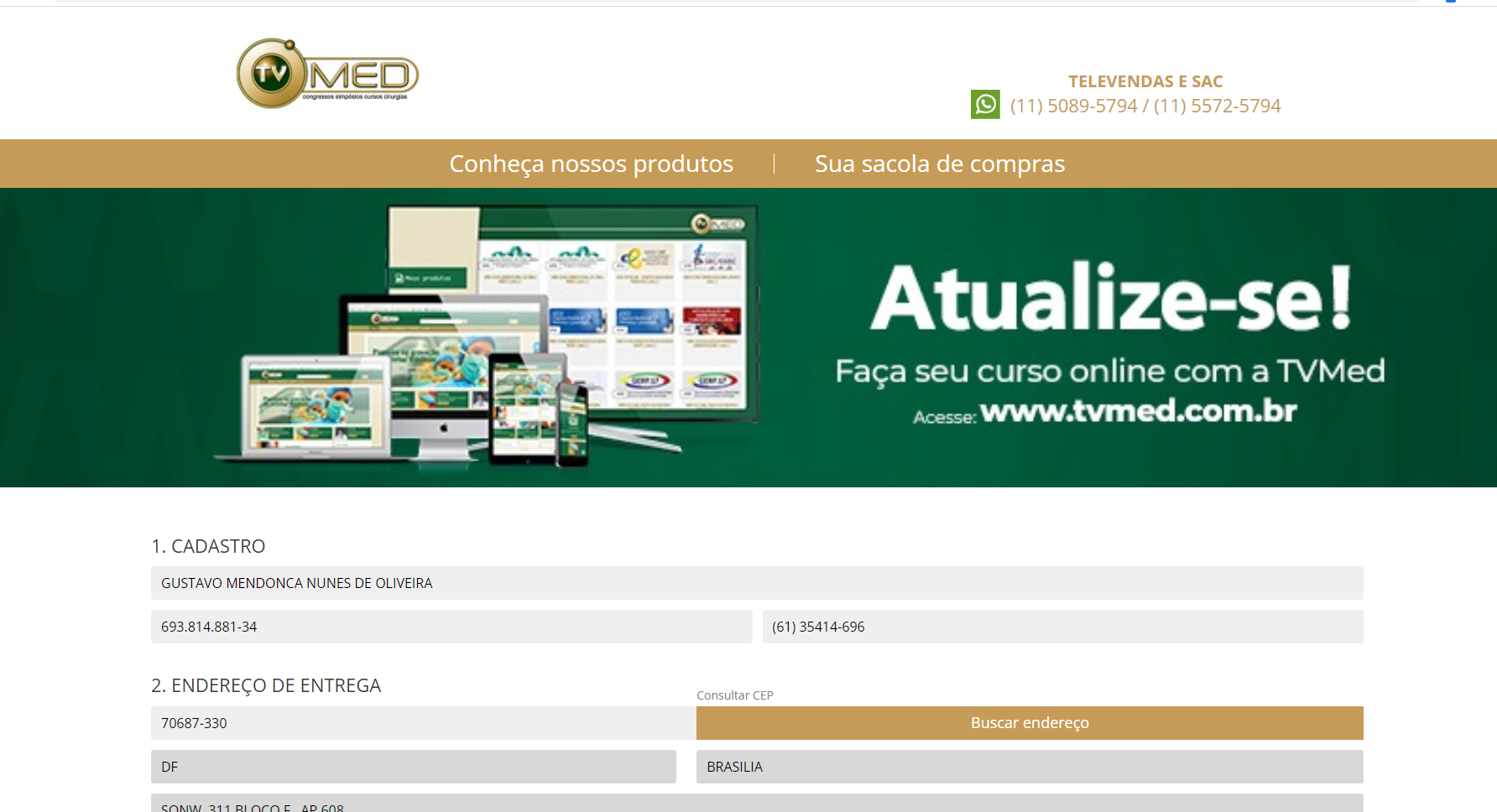Click www.tvmed.com.br in the banner
This screenshot has height=812, width=1497.
(1138, 411)
